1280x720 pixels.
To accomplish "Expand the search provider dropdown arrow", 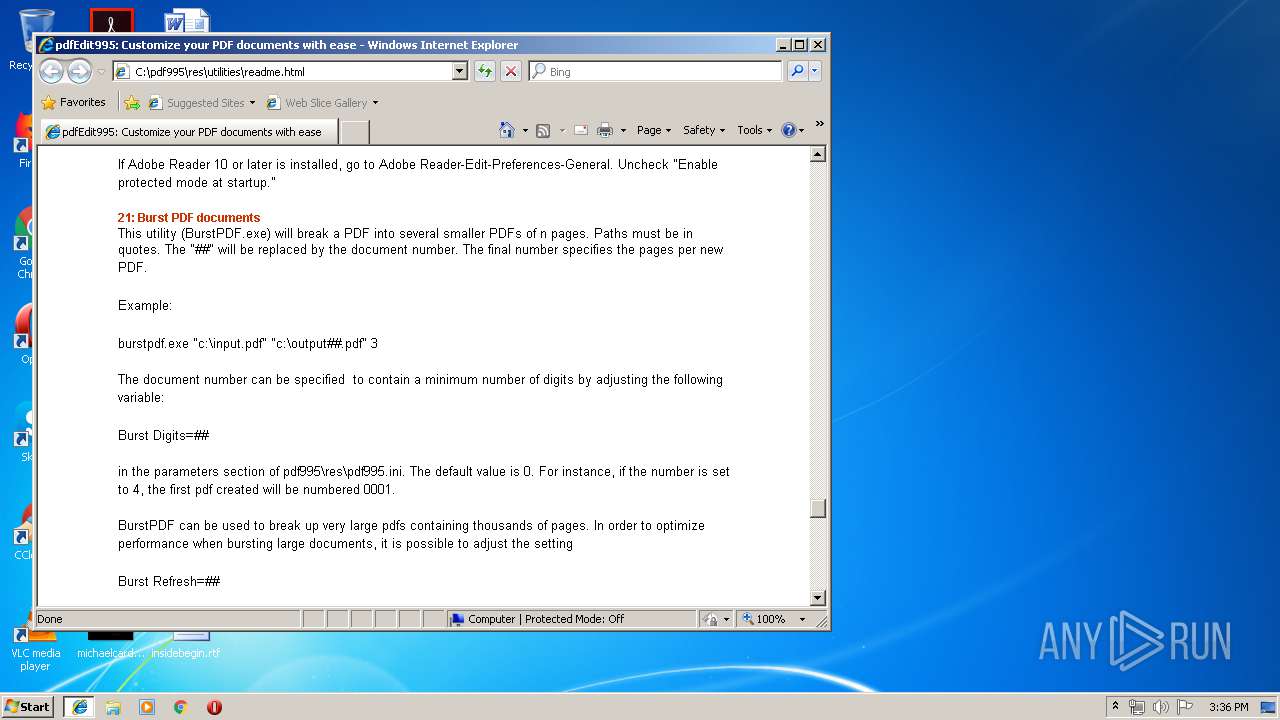I will 815,71.
